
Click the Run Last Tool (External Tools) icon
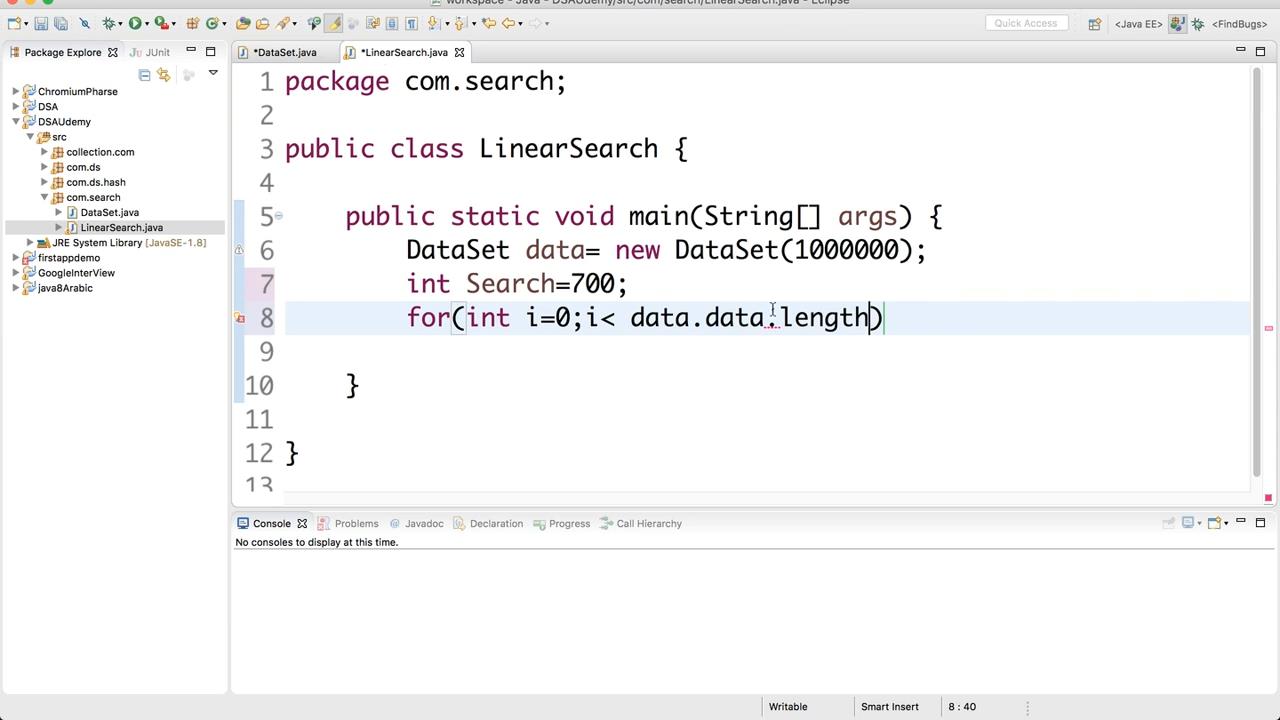[x=161, y=23]
